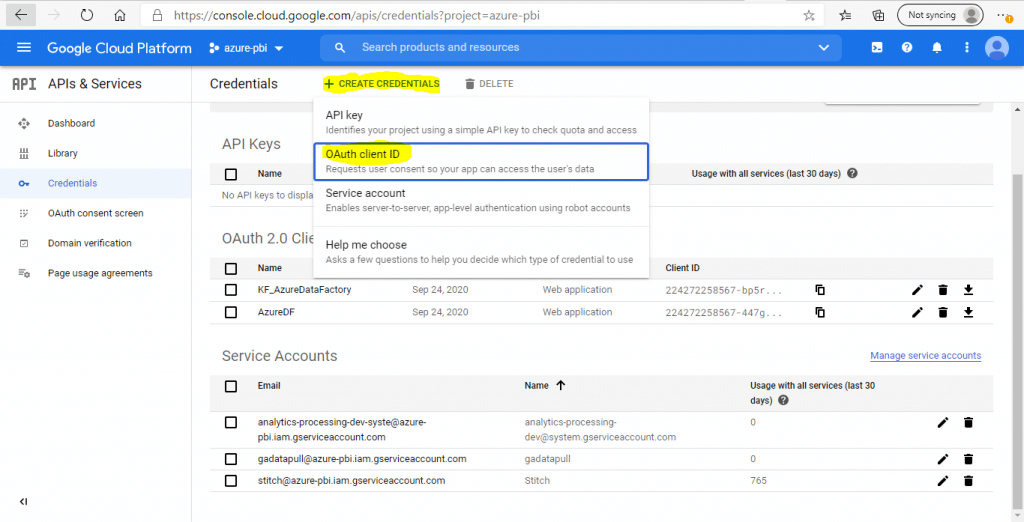The width and height of the screenshot is (1024, 522).
Task: Activate Cloud Shell icon in header
Action: [x=878, y=48]
